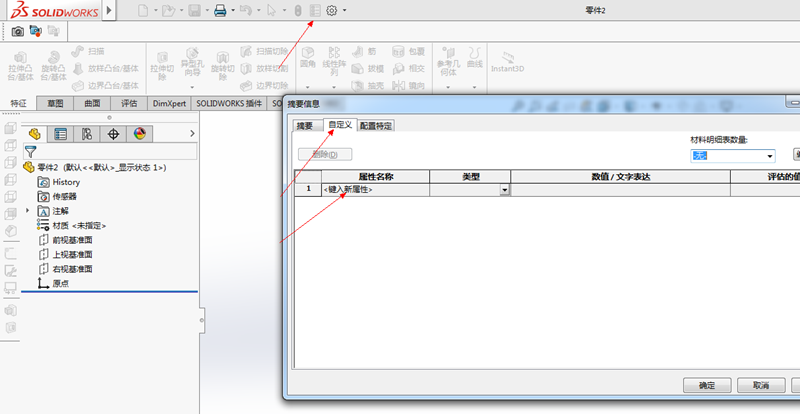Screen dimensions: 800x414
Task: Select 原点 origin in tree
Action: point(54,283)
